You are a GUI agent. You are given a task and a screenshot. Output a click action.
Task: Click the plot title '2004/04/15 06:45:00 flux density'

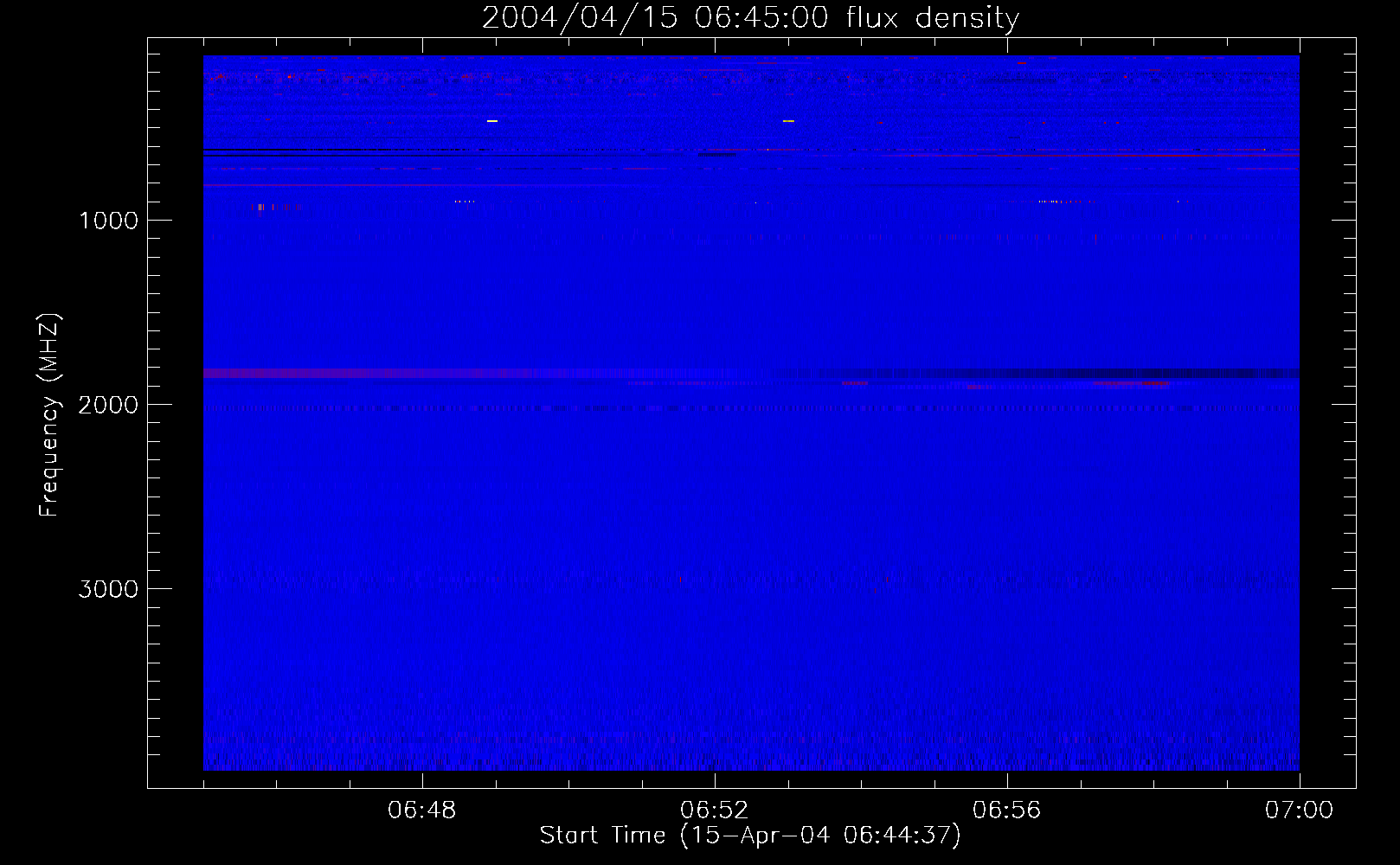(x=750, y=18)
